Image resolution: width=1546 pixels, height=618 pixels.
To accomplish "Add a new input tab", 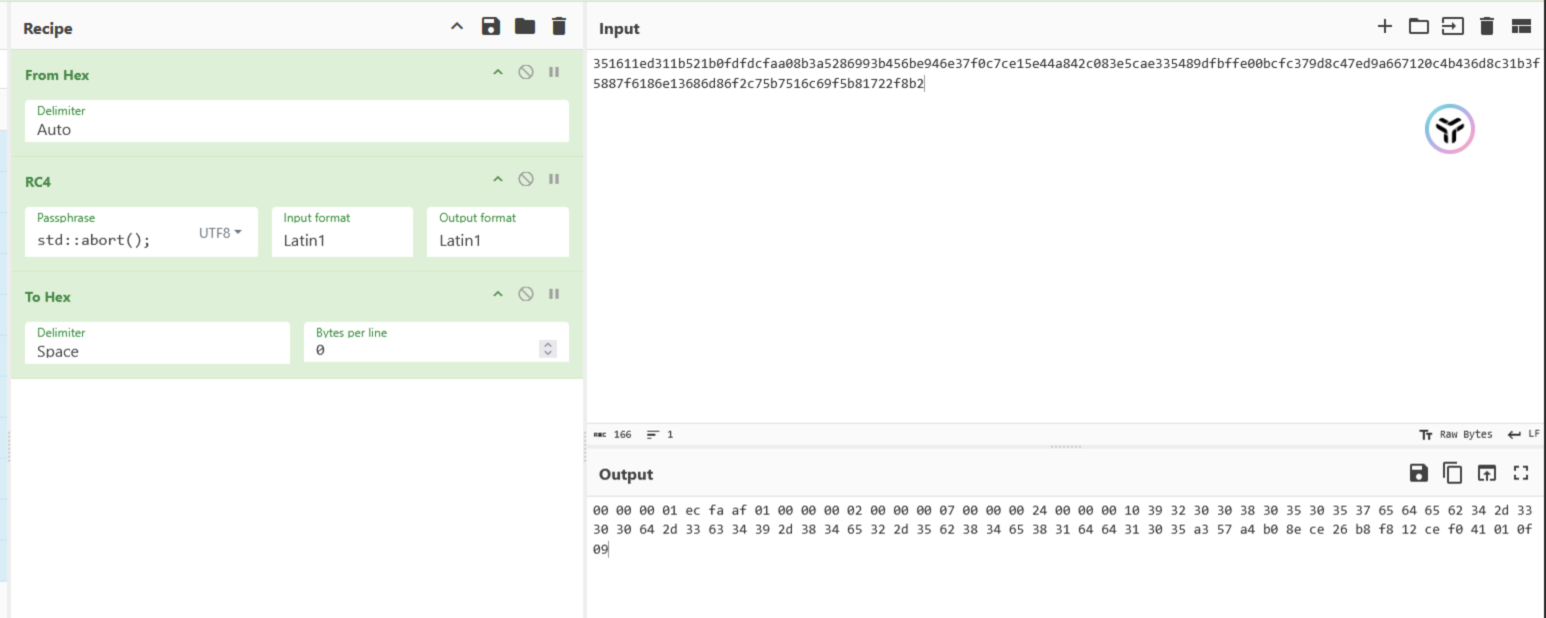I will click(1384, 27).
